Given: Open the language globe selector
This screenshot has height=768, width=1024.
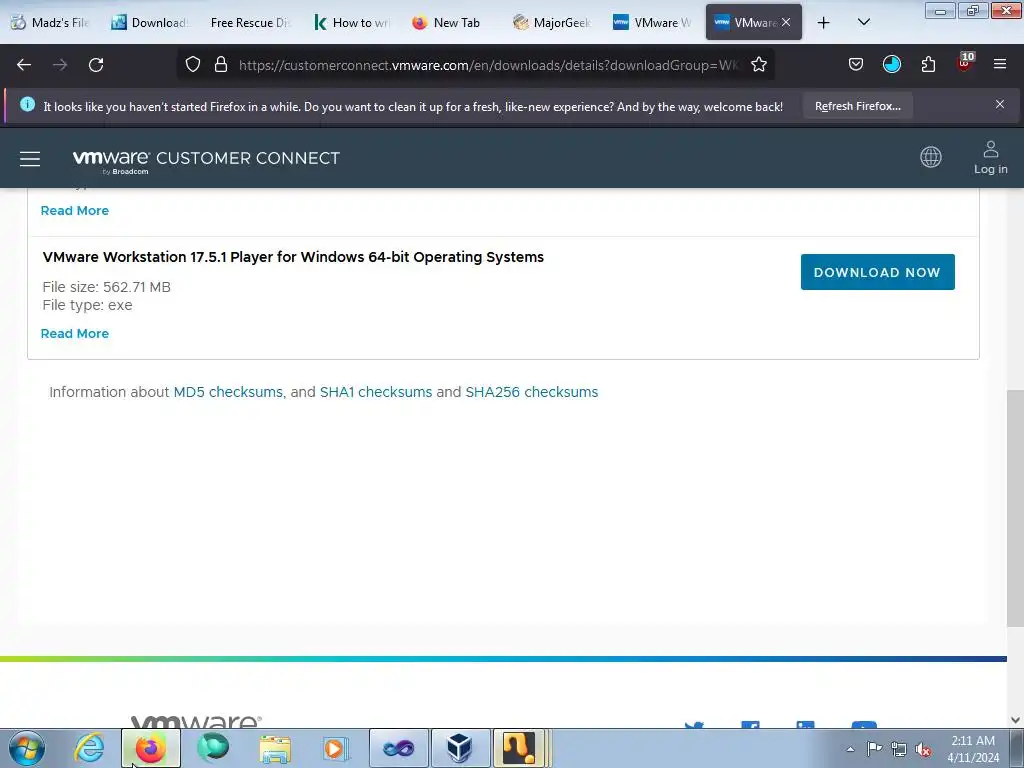Looking at the screenshot, I should [931, 157].
